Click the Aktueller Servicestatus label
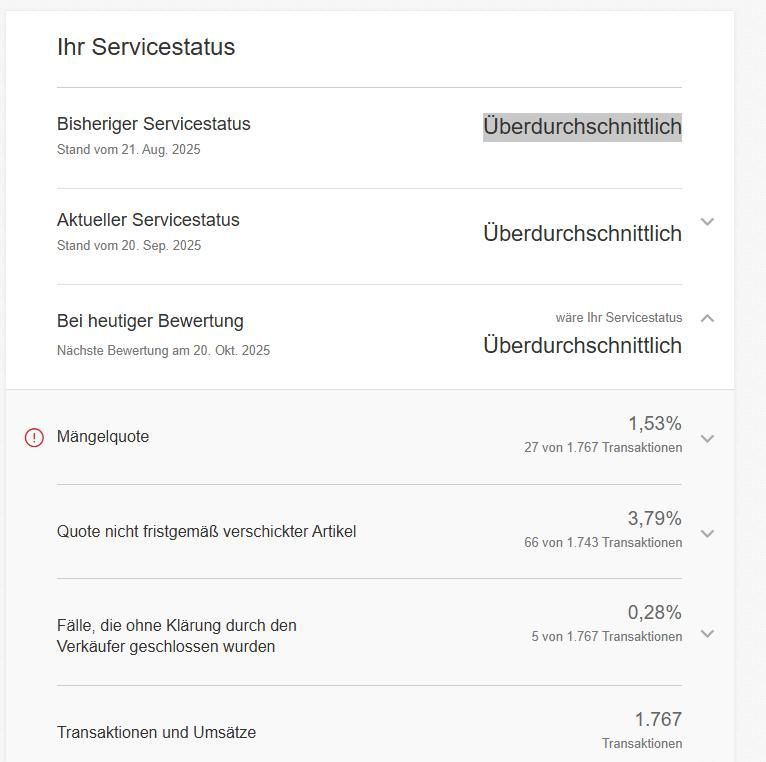 tap(148, 220)
